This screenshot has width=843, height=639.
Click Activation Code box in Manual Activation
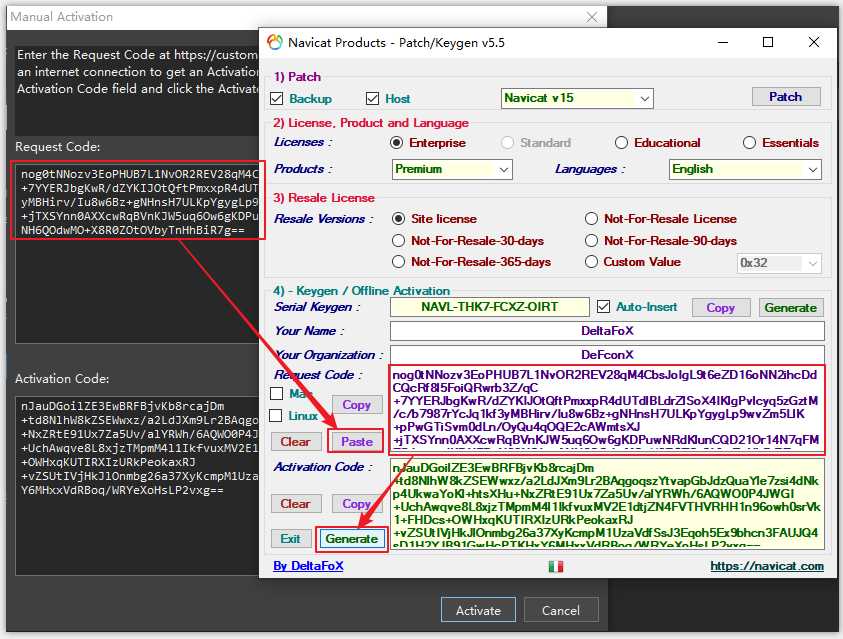tap(137, 486)
